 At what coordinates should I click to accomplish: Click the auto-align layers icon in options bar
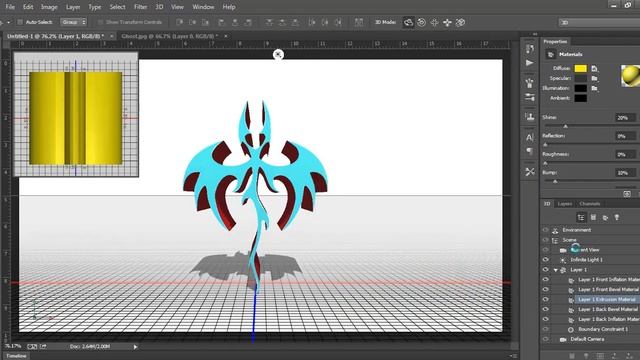pos(358,22)
